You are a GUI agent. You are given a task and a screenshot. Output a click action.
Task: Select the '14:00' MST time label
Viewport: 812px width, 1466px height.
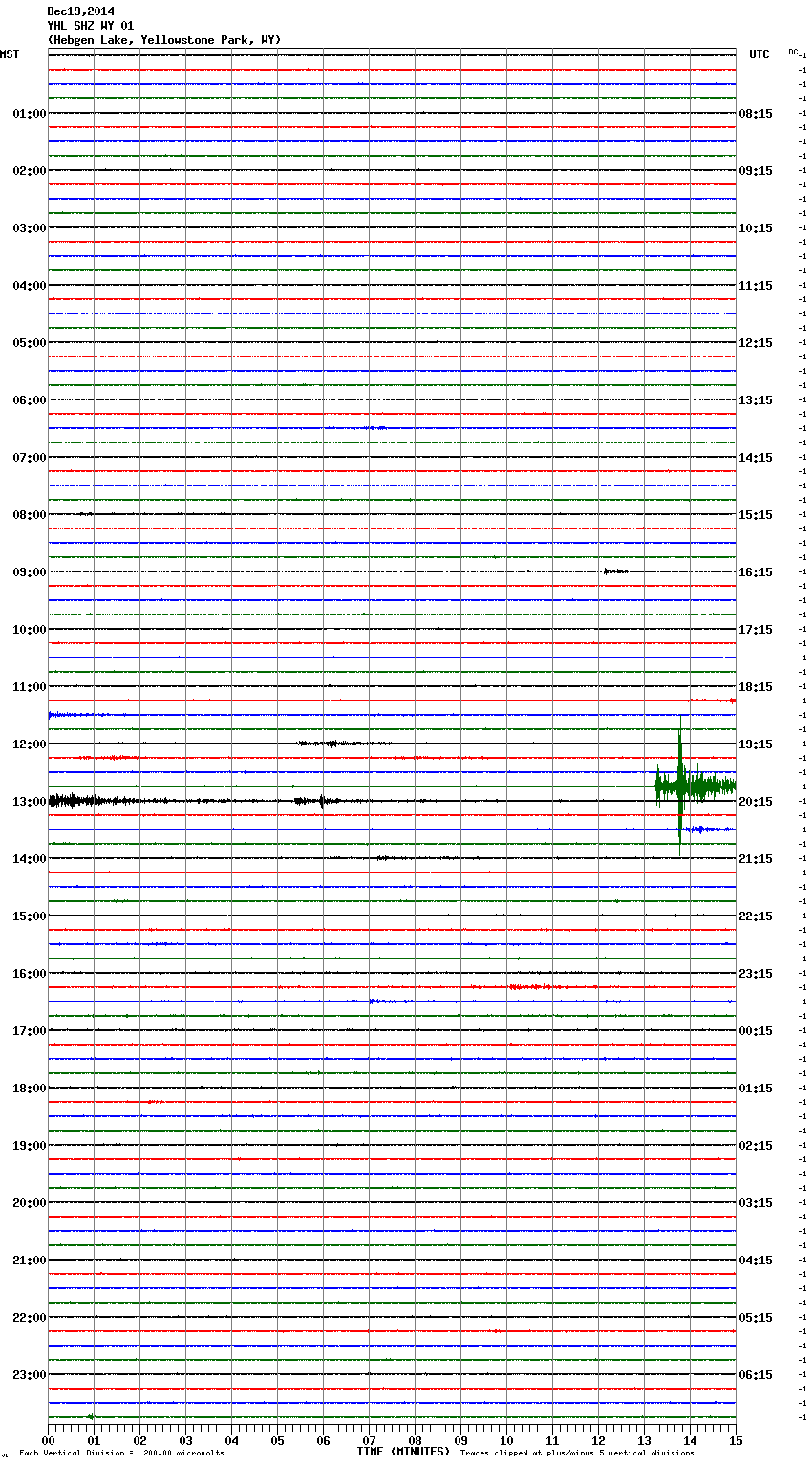29,859
